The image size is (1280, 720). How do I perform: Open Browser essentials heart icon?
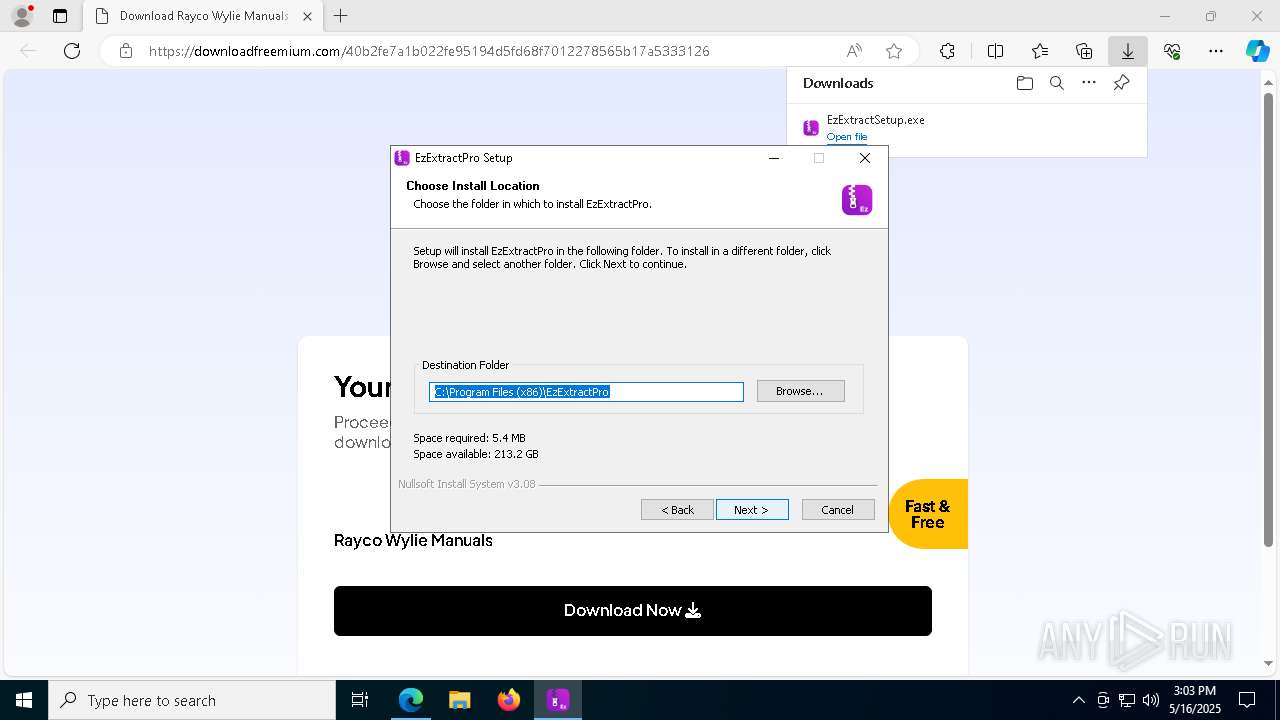tap(1172, 51)
